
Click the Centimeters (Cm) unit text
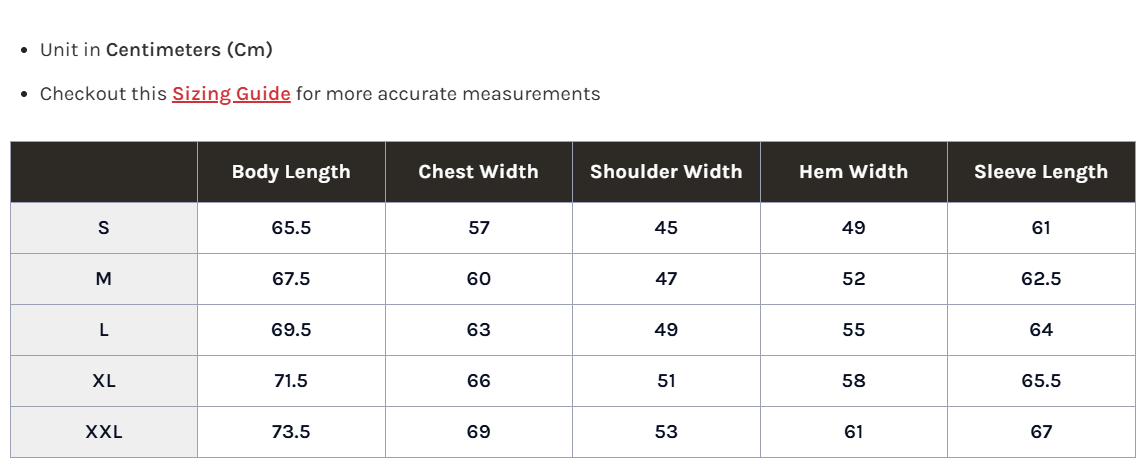click(x=189, y=50)
